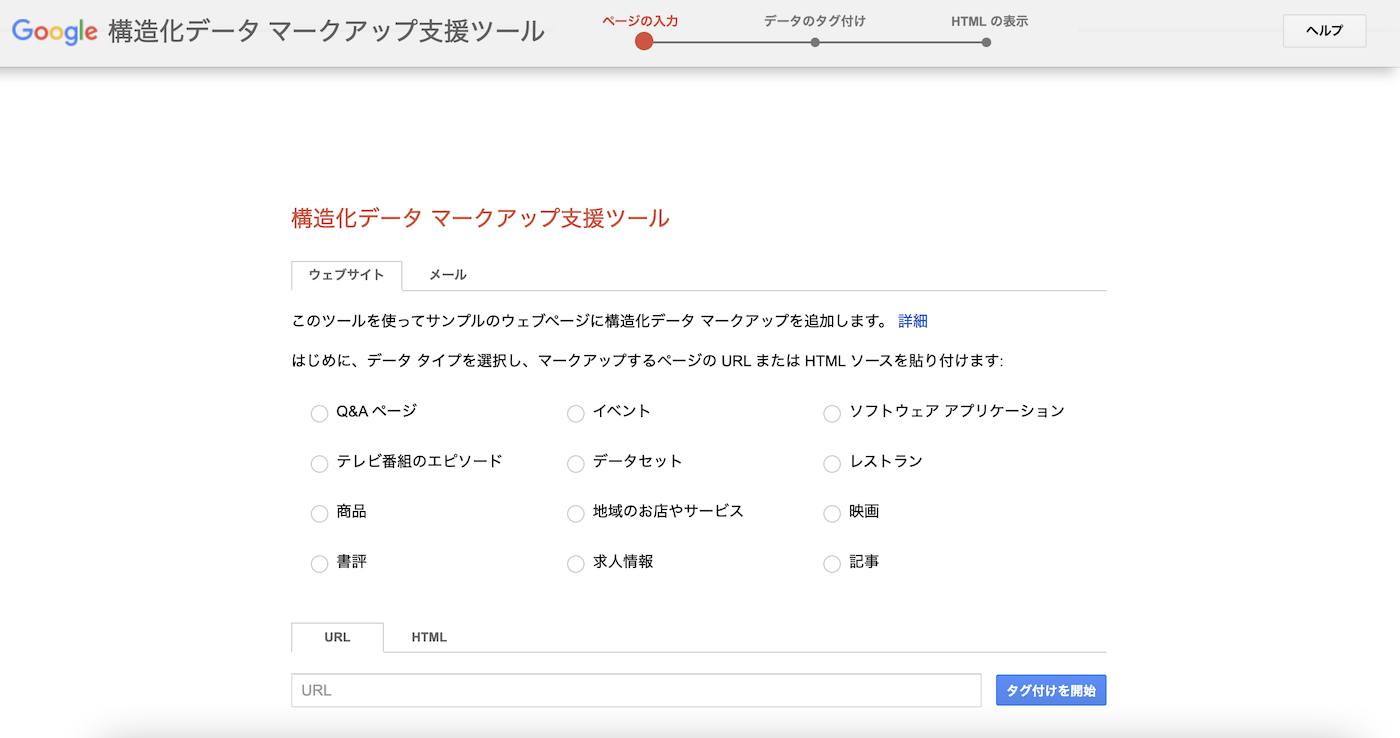Viewport: 1400px width, 738px height.
Task: Switch to the メール tab
Action: tap(447, 275)
